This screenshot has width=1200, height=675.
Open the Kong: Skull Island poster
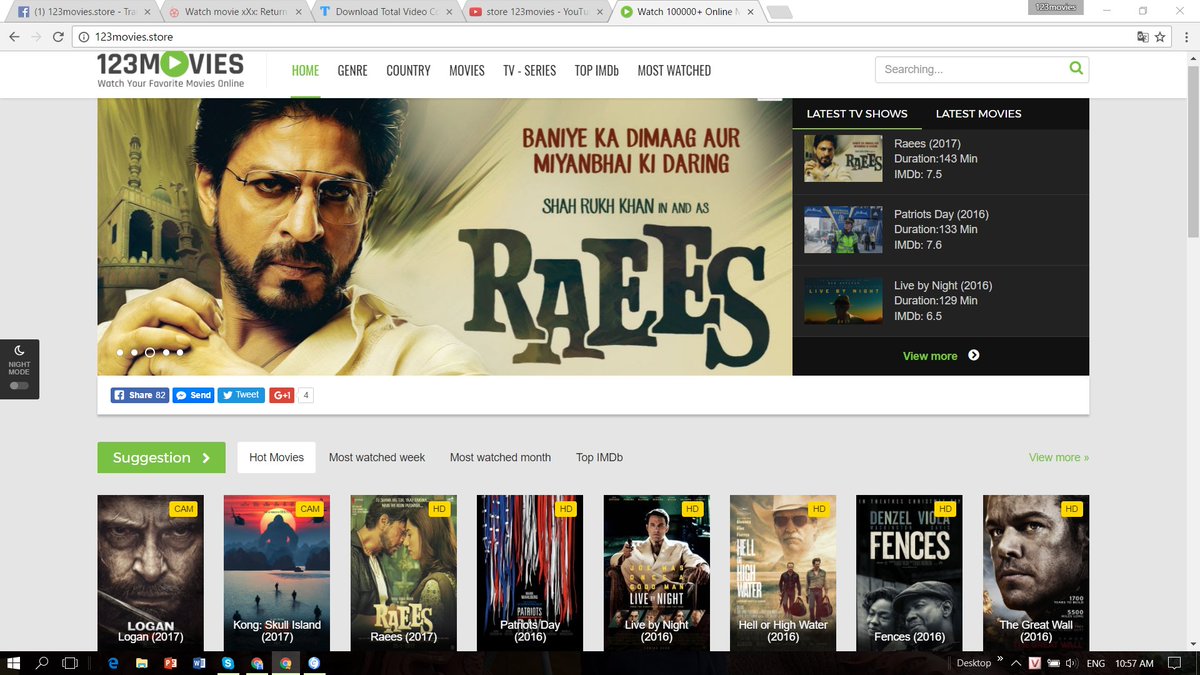[277, 572]
